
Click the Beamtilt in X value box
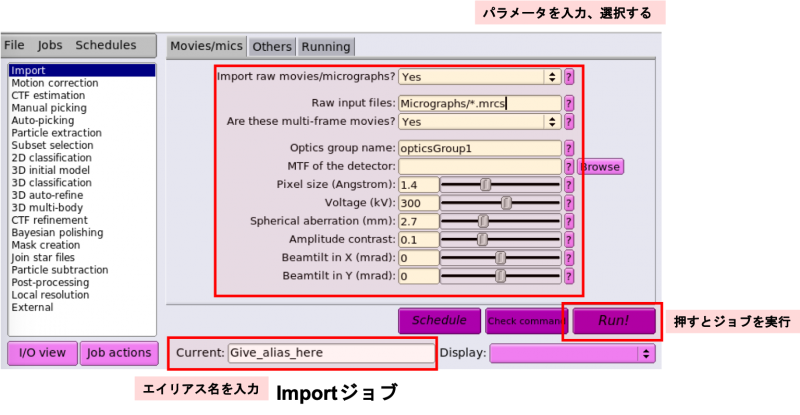[418, 258]
